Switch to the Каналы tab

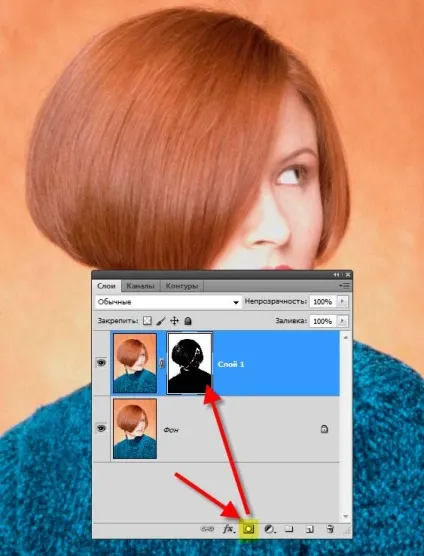[140, 286]
